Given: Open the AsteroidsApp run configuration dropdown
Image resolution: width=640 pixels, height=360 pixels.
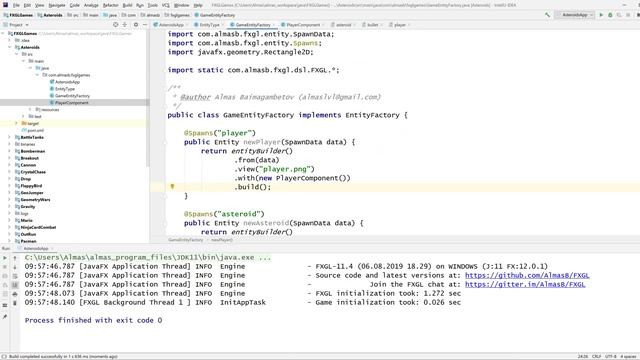Looking at the screenshot, I should (574, 15).
